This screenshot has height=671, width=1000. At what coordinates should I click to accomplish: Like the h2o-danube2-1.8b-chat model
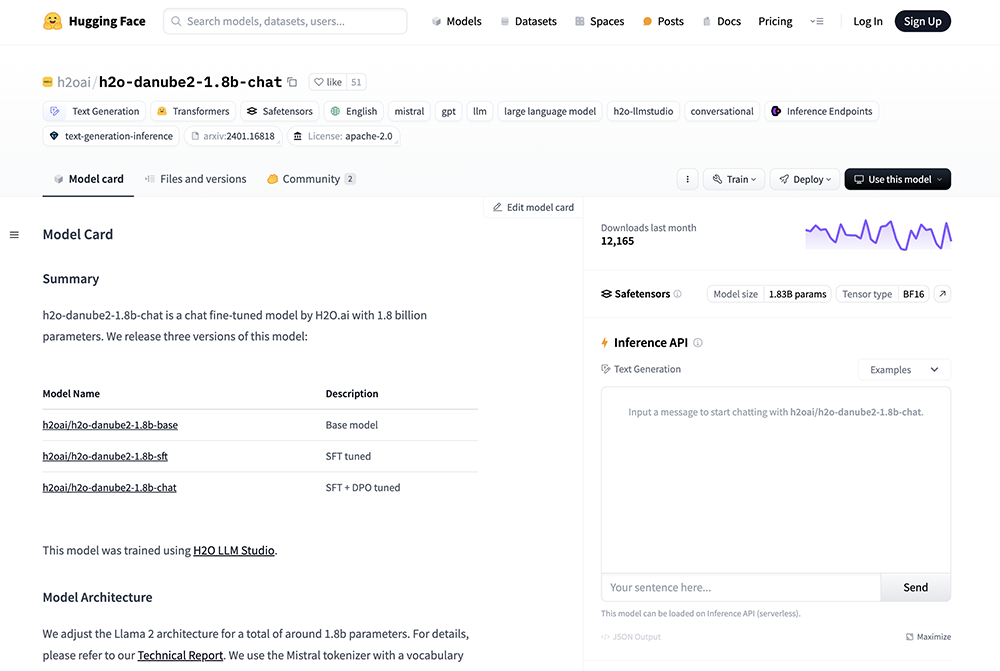[x=327, y=82]
